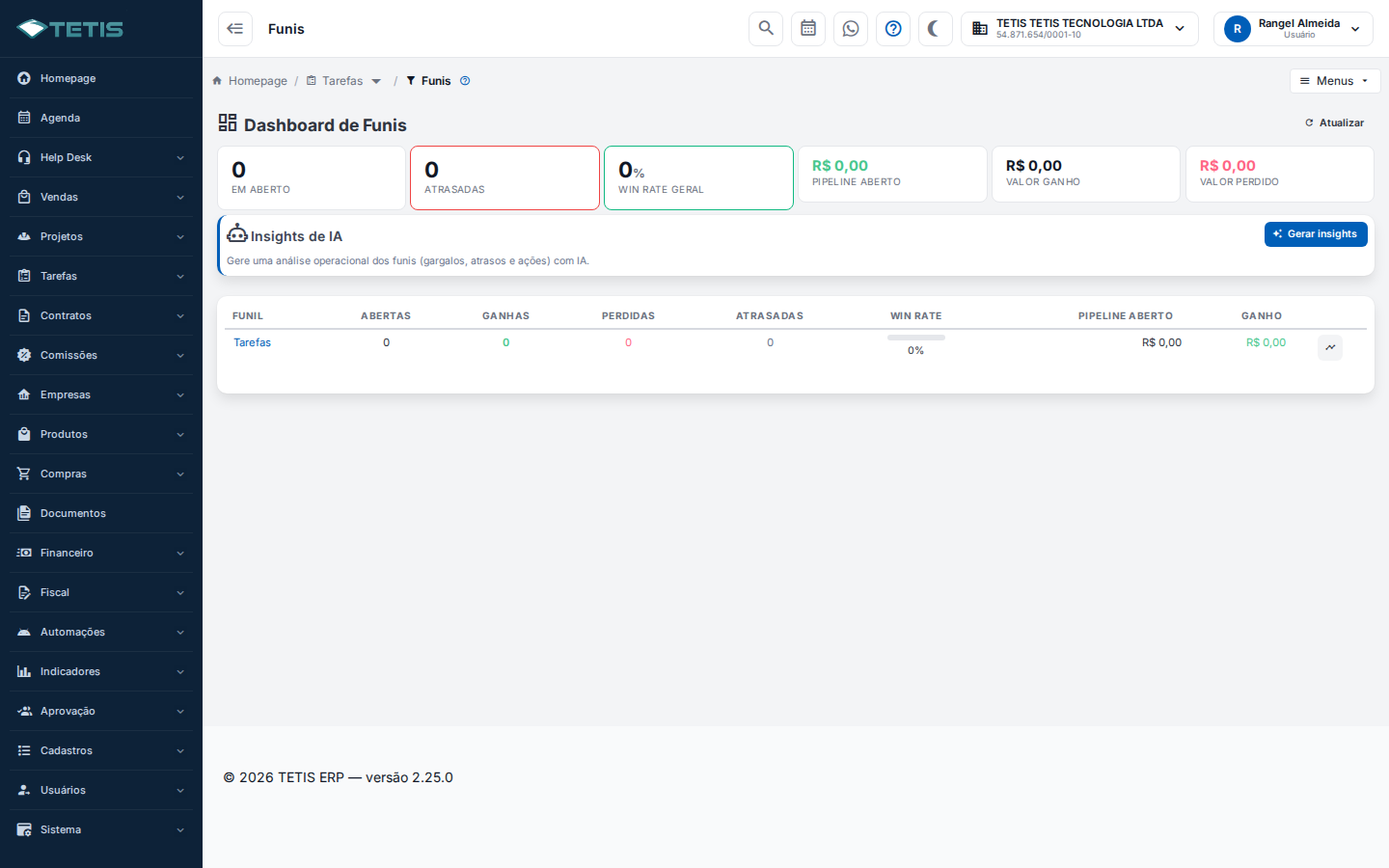Expand the Cadastros chevron
This screenshot has height=868, width=1389.
[180, 750]
